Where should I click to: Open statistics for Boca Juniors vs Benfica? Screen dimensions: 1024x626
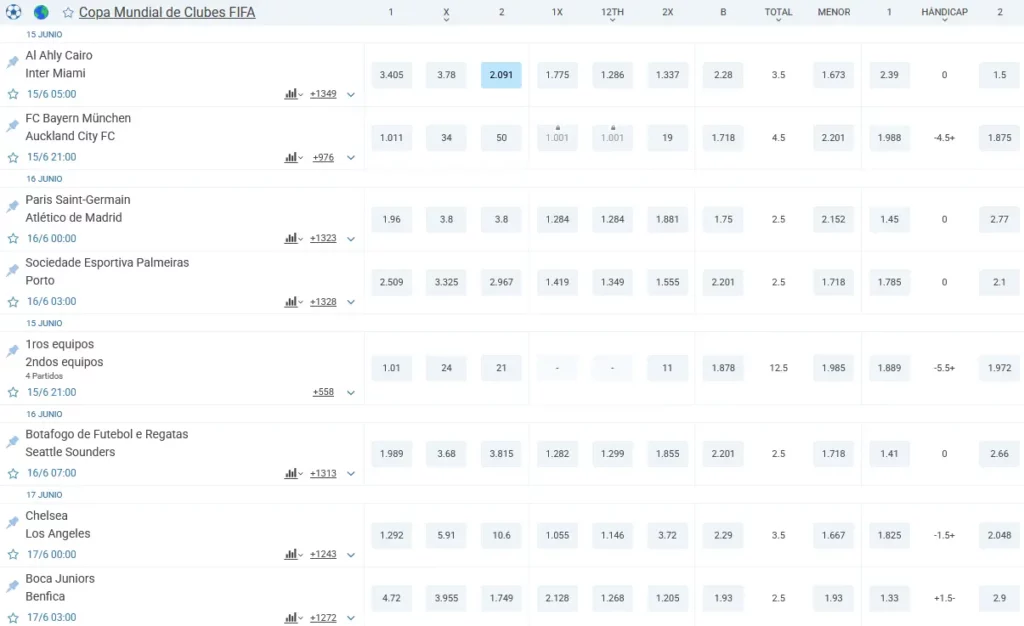293,618
